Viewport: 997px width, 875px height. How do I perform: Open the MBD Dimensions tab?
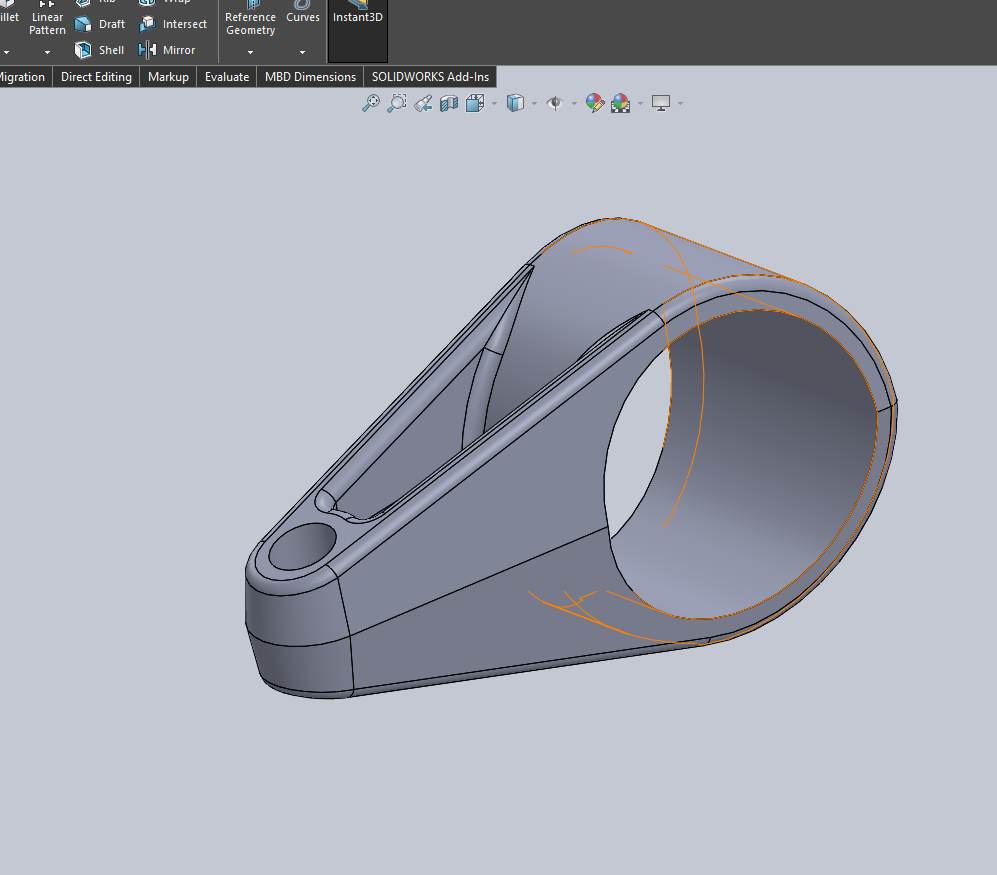(310, 76)
